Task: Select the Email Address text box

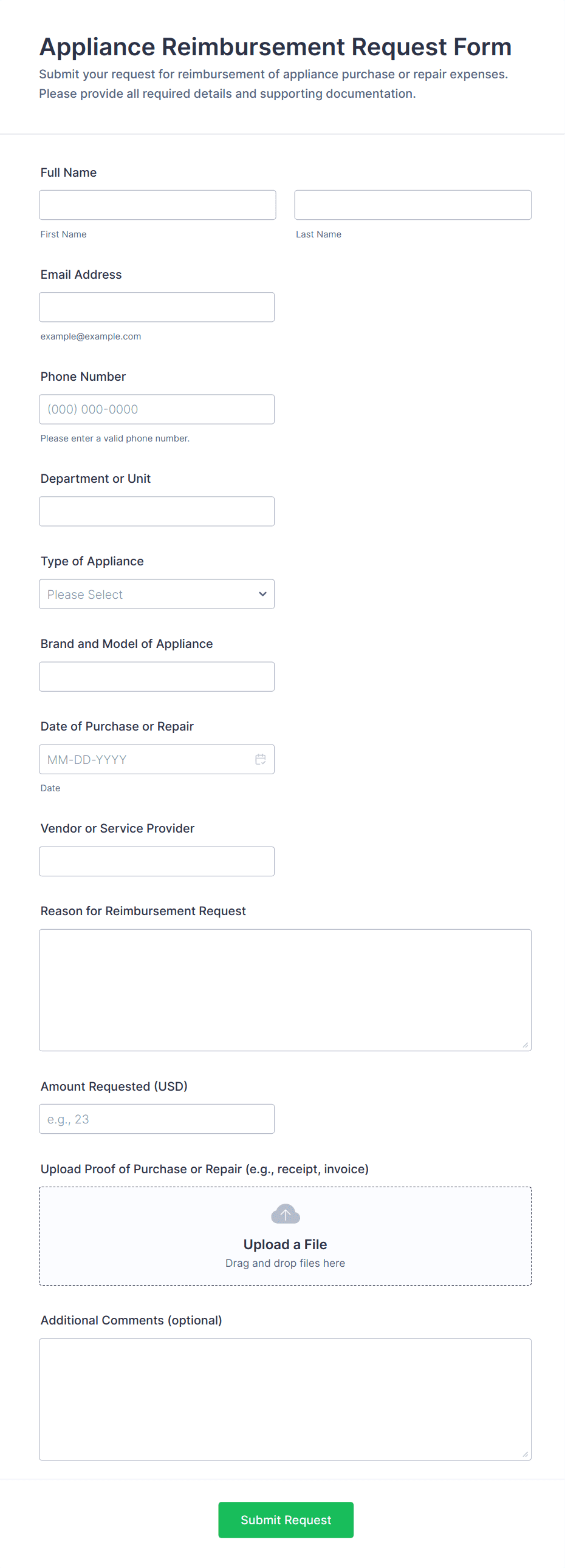Action: point(157,307)
